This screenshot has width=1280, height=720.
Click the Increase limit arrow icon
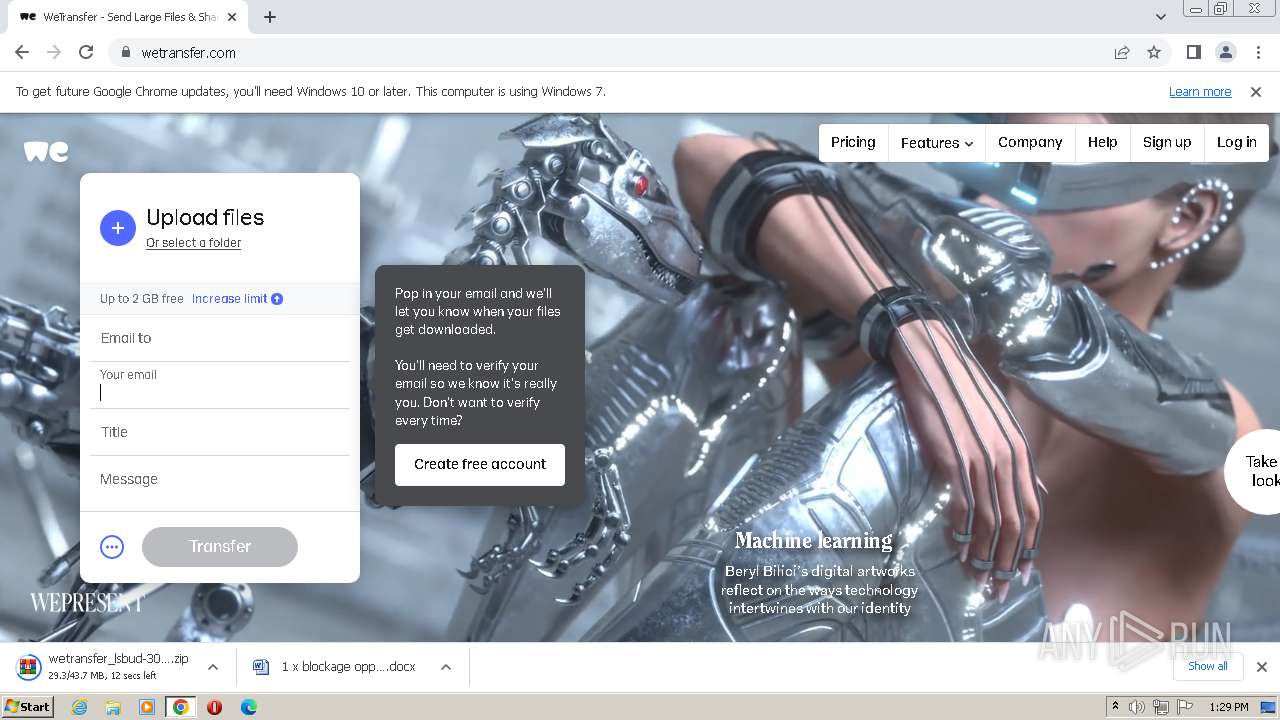[x=277, y=299]
